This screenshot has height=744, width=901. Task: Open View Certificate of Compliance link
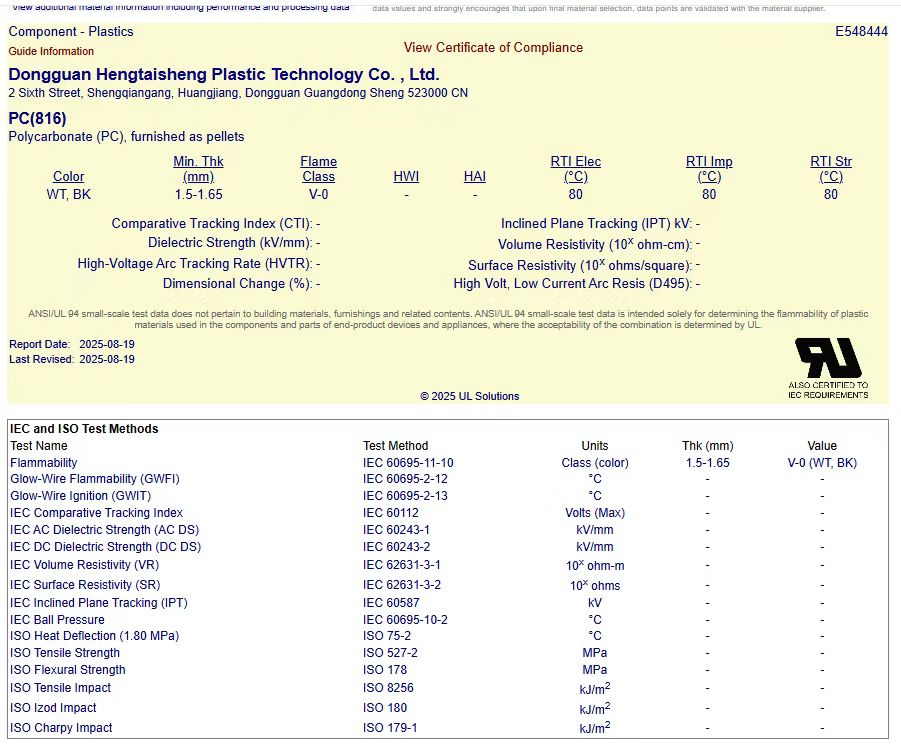(493, 48)
